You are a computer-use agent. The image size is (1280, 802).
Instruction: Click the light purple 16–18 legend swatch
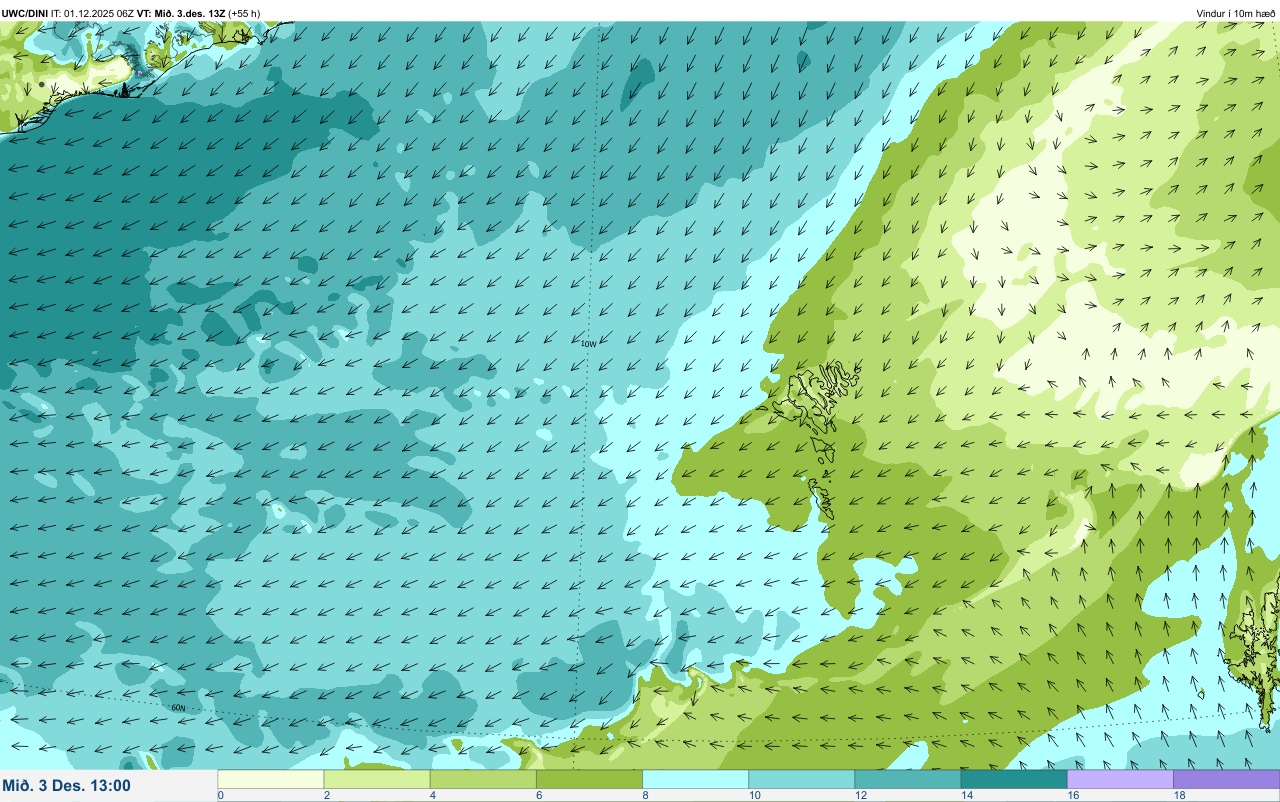(x=1120, y=779)
